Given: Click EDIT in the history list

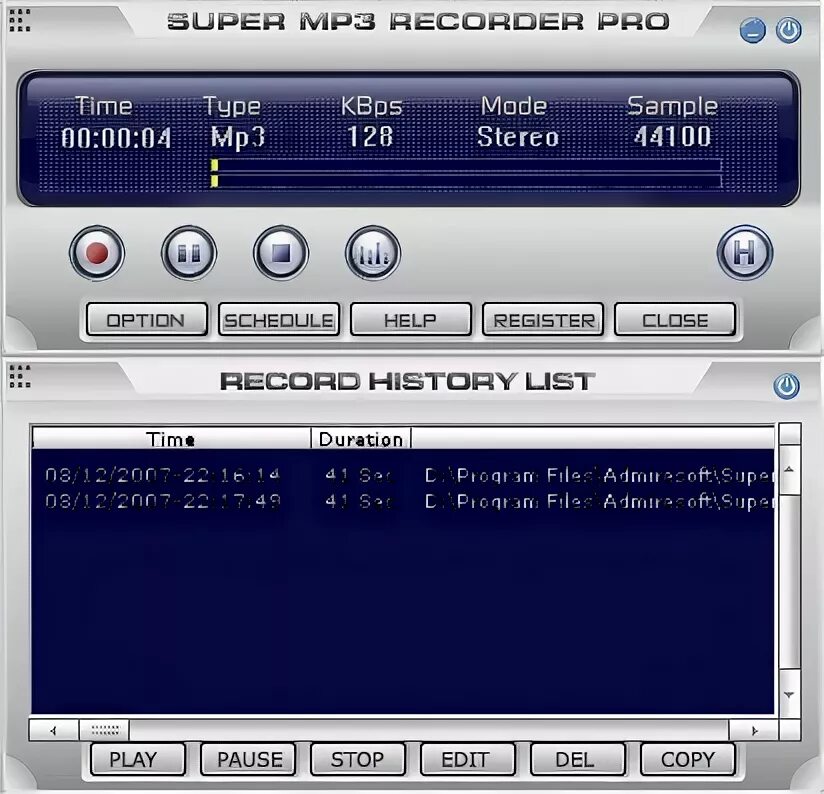Looking at the screenshot, I should coord(468,759).
